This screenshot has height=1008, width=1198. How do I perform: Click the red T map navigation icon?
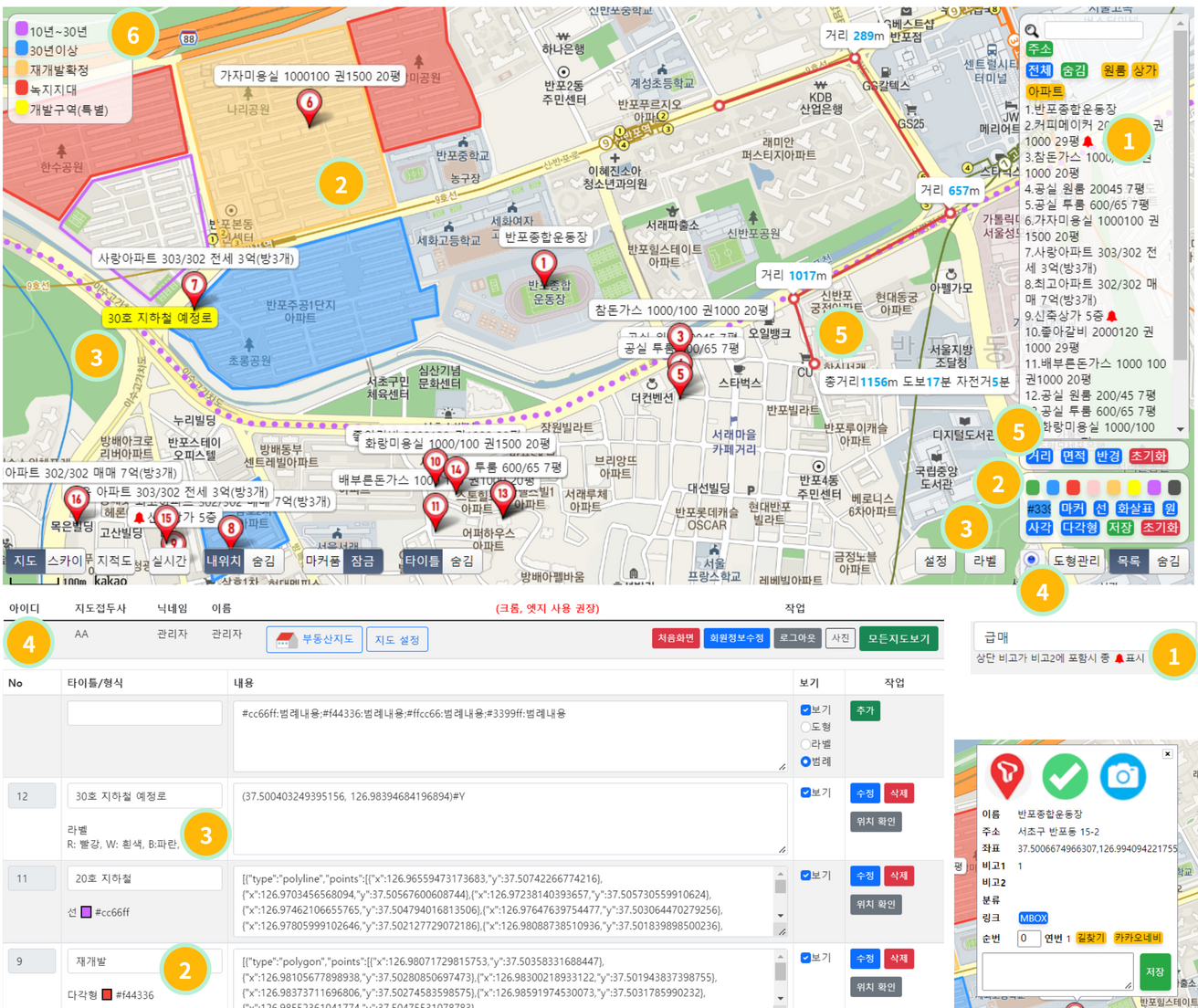click(1006, 776)
